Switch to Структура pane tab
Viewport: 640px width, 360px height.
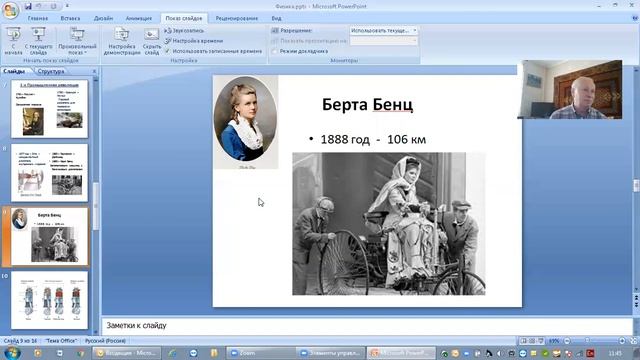pos(51,71)
